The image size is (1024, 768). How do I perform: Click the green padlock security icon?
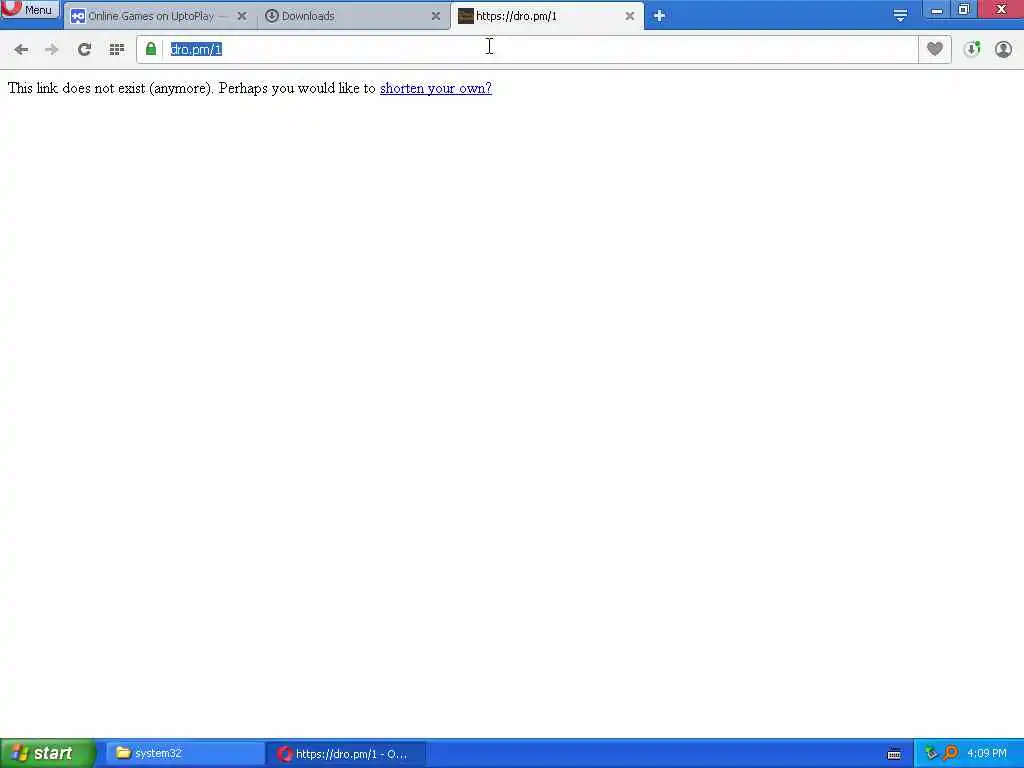click(x=151, y=49)
